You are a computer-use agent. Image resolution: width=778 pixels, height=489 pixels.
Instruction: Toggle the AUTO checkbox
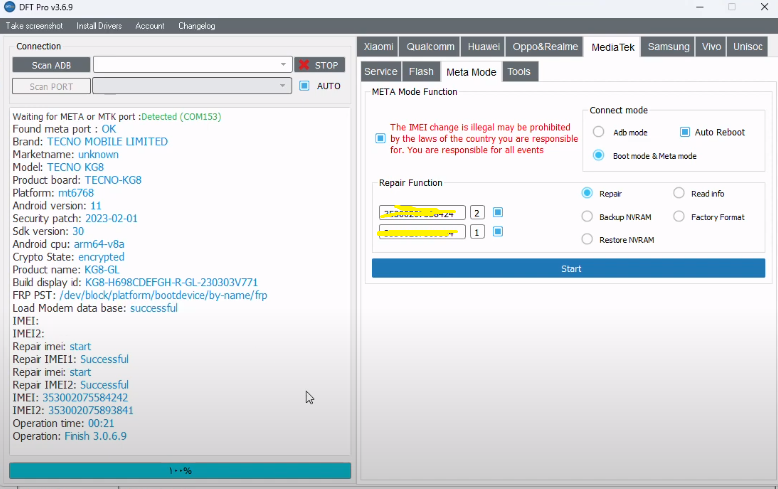304,86
